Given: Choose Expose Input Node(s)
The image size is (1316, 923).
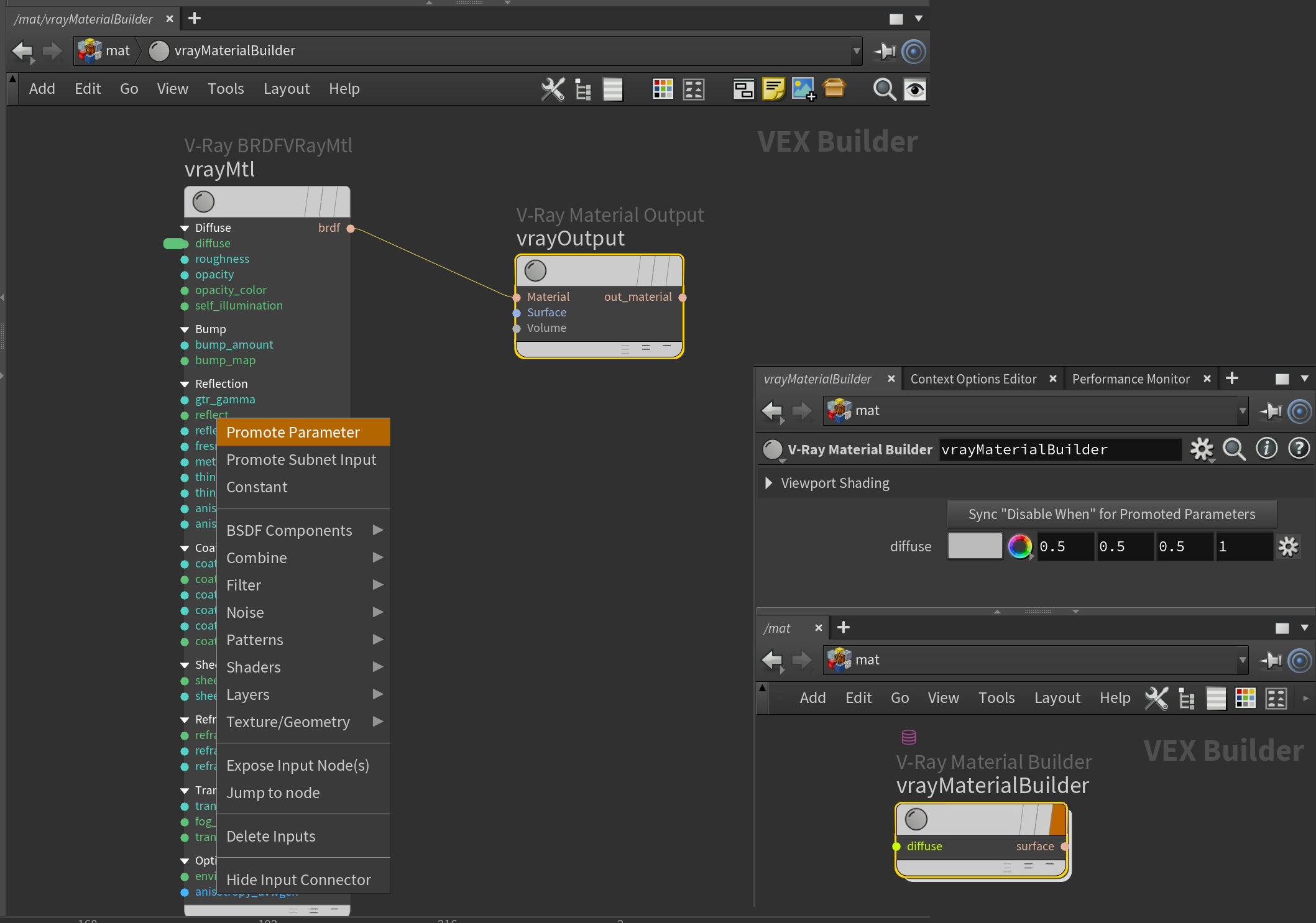Looking at the screenshot, I should (304, 765).
